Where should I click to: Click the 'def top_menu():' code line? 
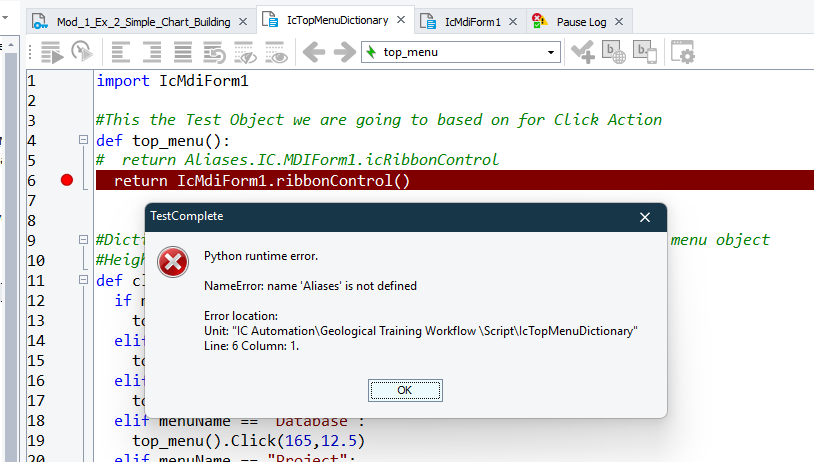pos(163,141)
